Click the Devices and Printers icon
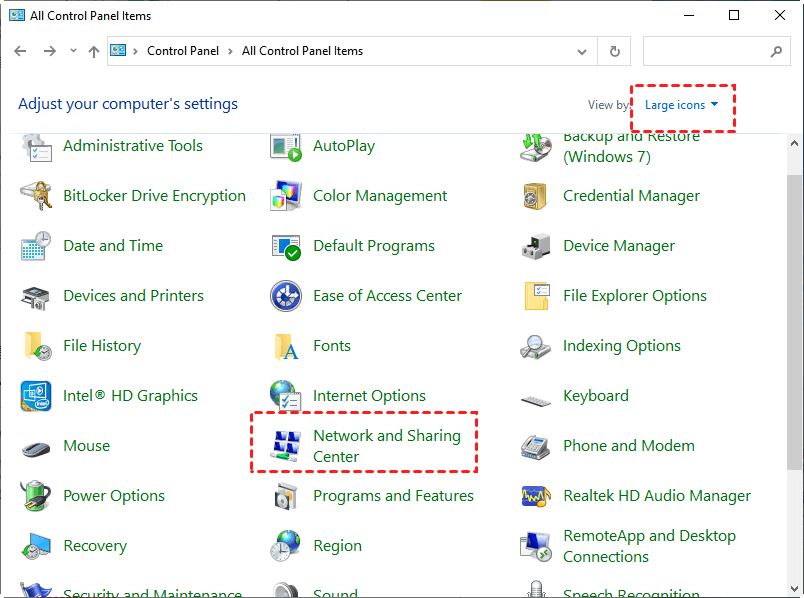 35,297
